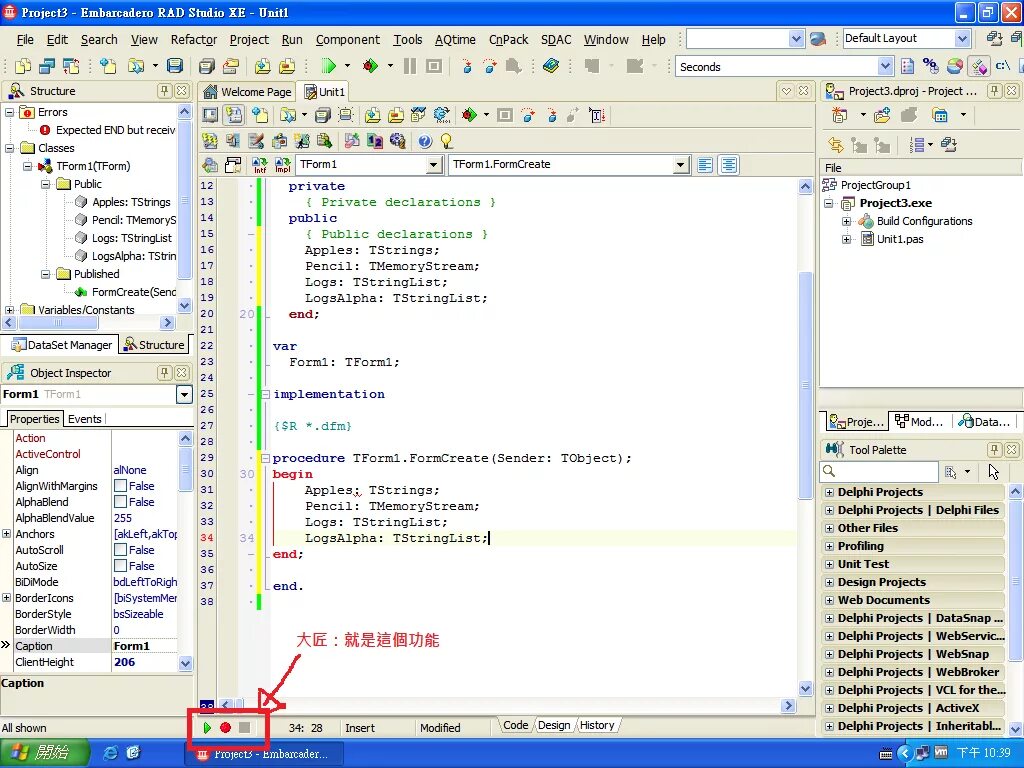Toggle the AutoScroll property checkbox
1024x768 pixels.
coord(120,550)
